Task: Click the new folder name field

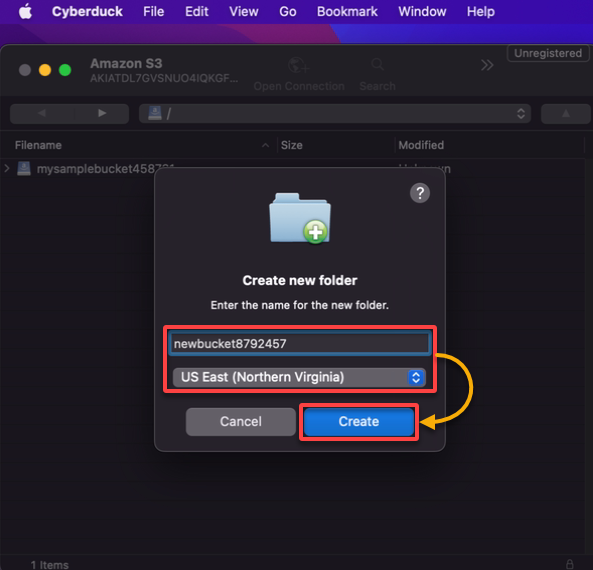Action: (x=300, y=343)
